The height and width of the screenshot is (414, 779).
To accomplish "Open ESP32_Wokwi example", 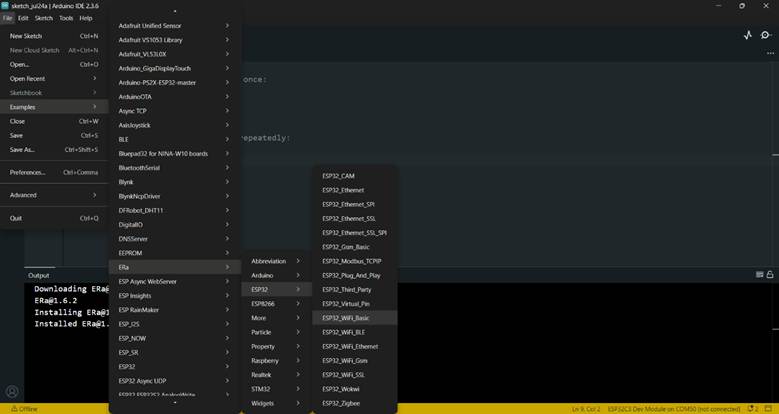I will click(x=355, y=389).
